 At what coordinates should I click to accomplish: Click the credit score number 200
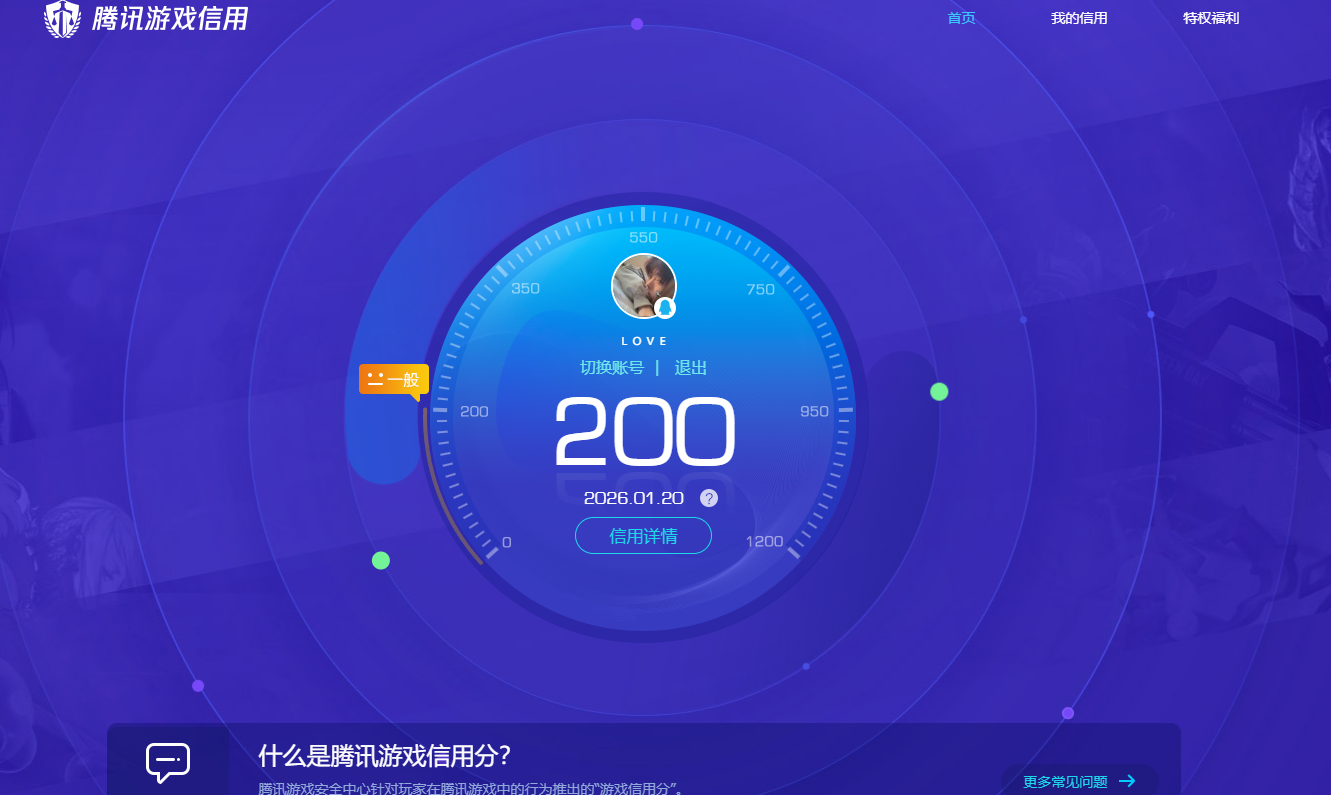pos(644,431)
